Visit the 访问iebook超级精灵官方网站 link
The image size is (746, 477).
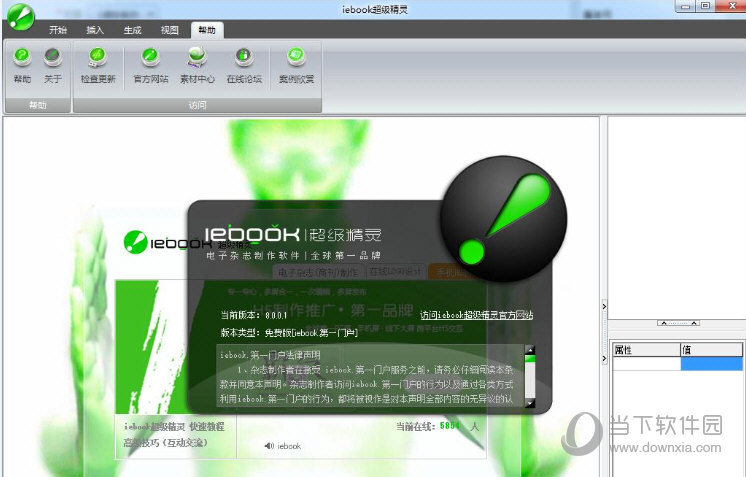[x=476, y=315]
